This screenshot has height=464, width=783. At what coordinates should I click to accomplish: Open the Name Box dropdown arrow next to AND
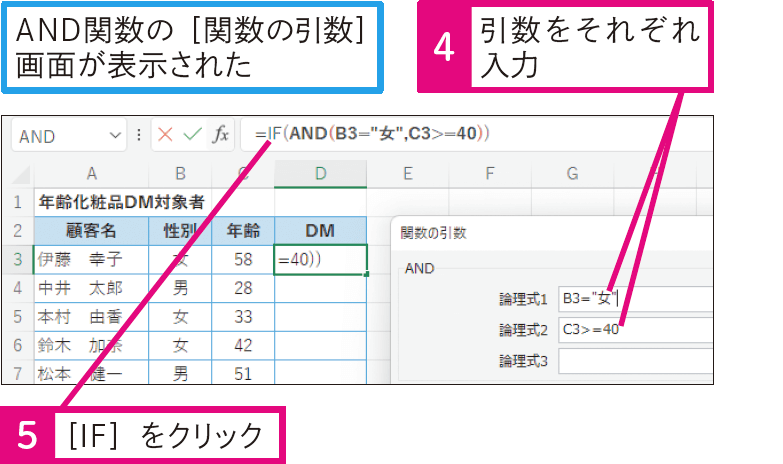[115, 135]
